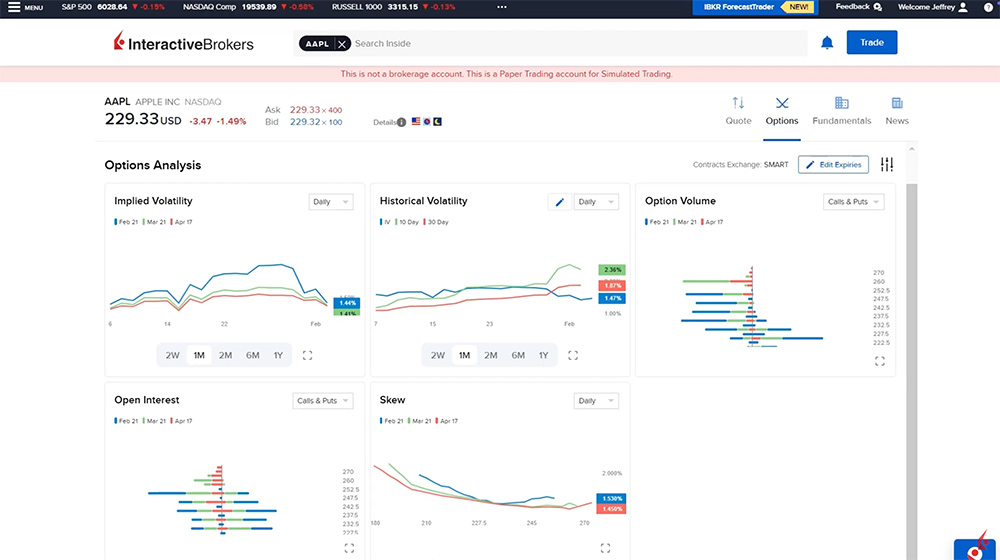The width and height of the screenshot is (1000, 560).
Task: Expand Skew chart fullscreen
Action: click(x=605, y=548)
